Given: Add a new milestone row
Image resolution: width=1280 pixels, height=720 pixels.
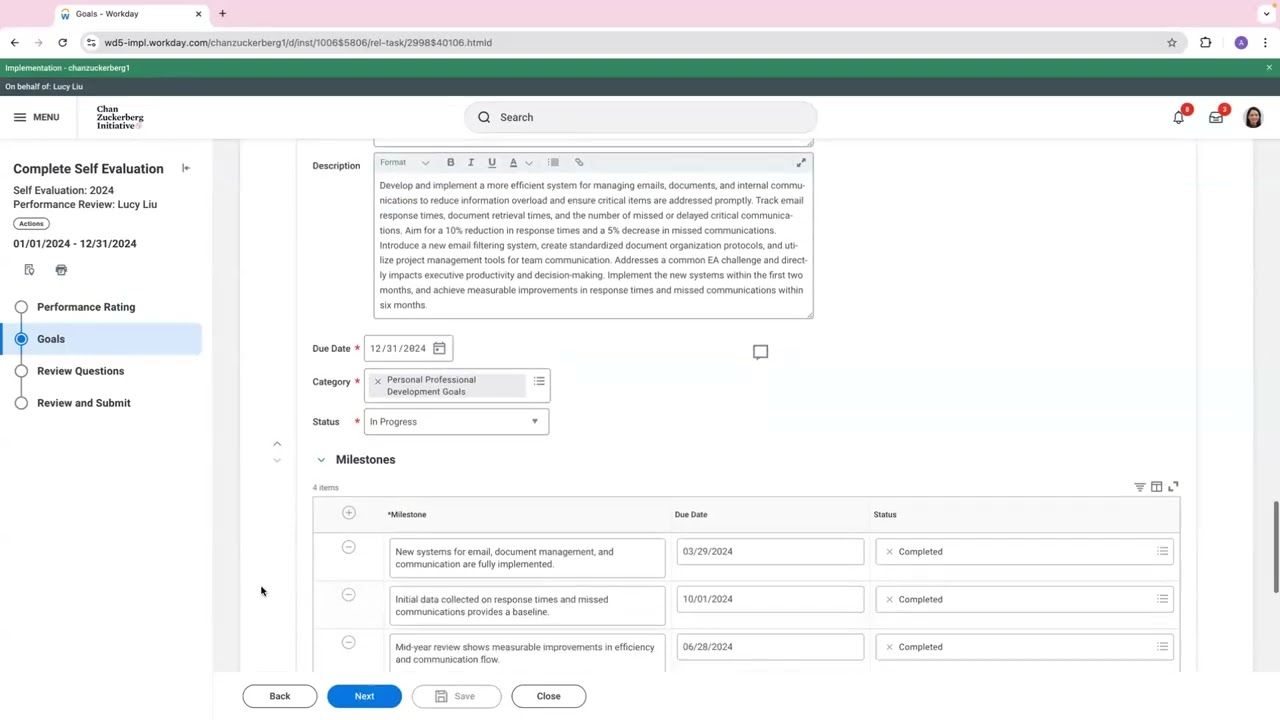Looking at the screenshot, I should 348,513.
